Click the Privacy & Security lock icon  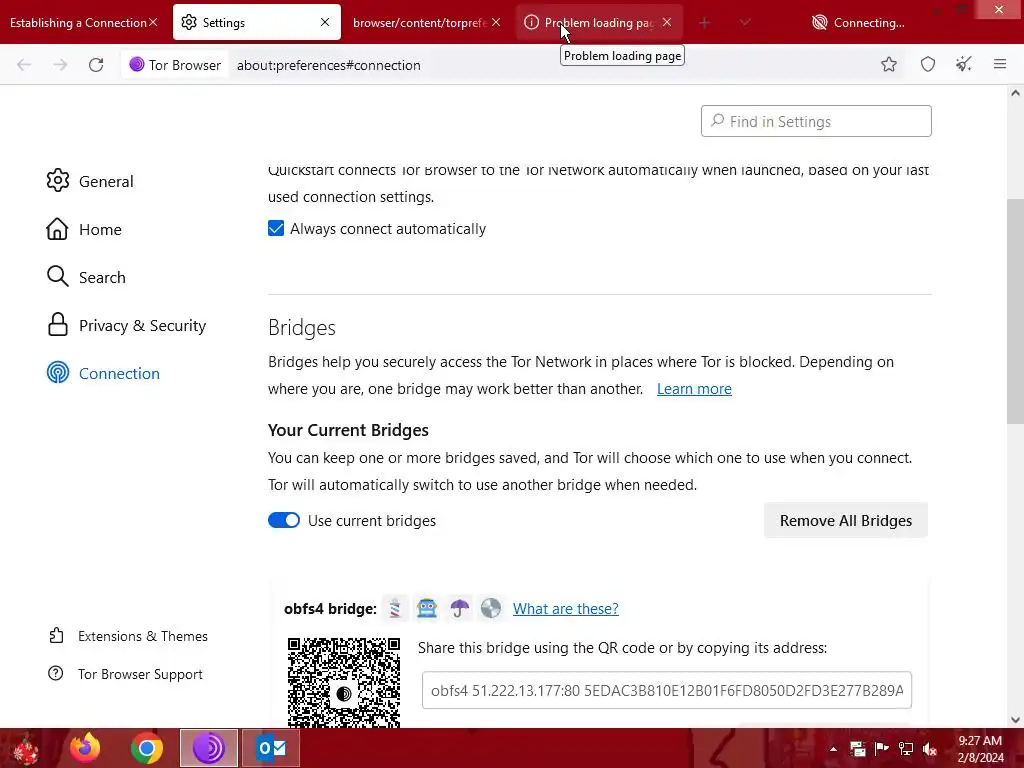point(57,325)
